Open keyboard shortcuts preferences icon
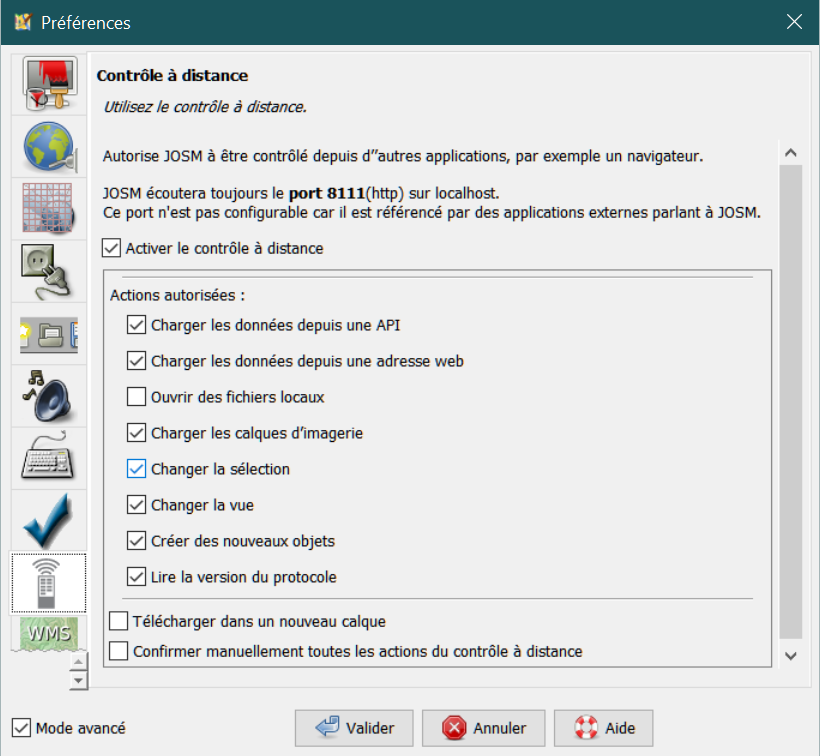This screenshot has height=756, width=820. tap(48, 457)
